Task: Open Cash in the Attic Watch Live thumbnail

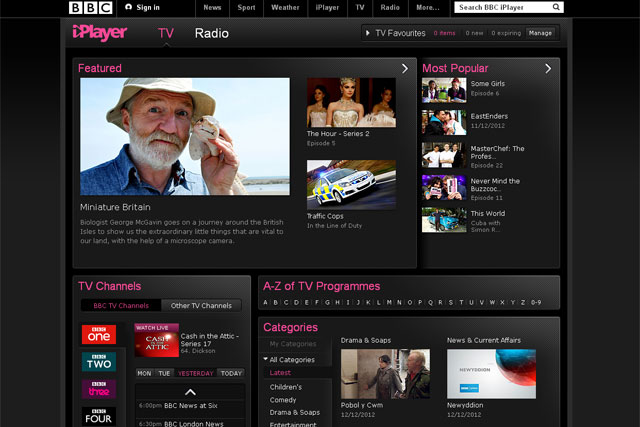Action: pos(157,340)
